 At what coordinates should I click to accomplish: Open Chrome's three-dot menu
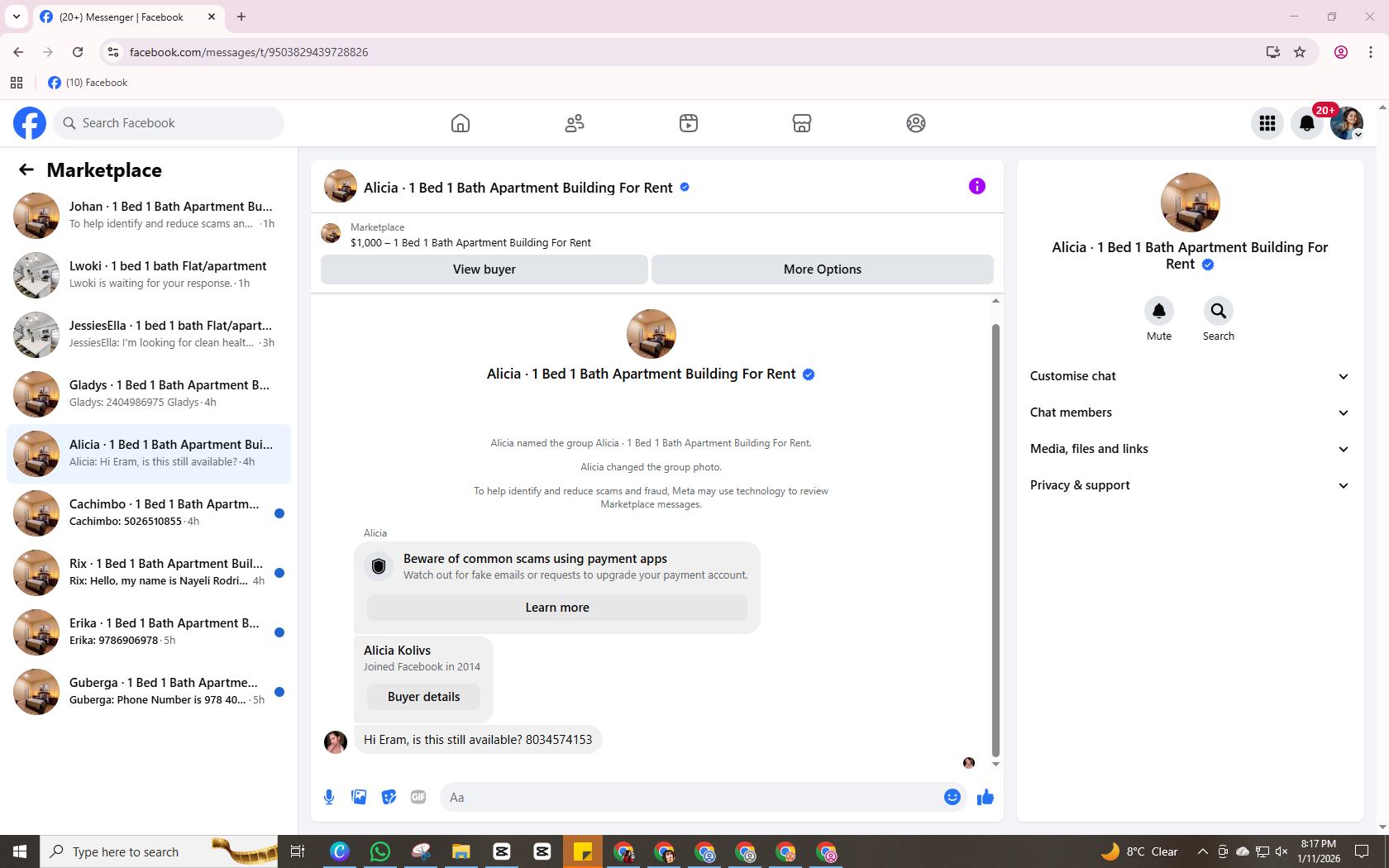pos(1371,52)
